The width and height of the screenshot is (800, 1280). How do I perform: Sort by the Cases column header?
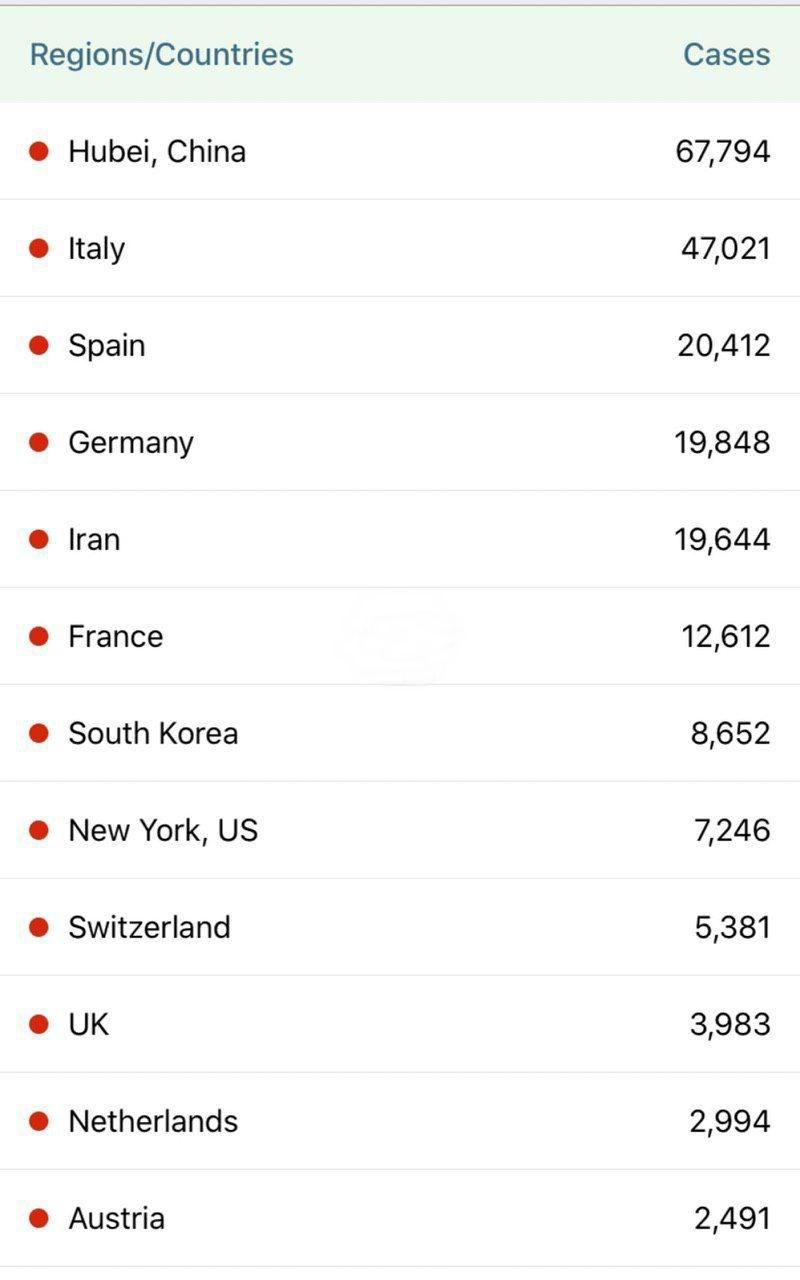point(726,54)
